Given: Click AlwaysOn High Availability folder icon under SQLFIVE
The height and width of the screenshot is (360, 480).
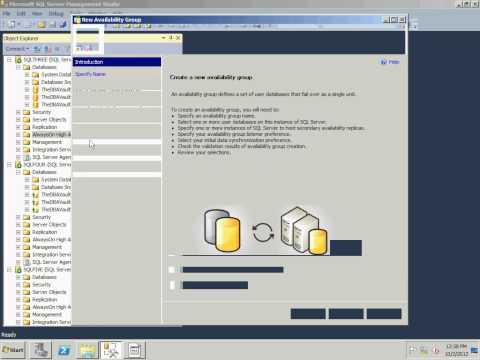Looking at the screenshot, I should (x=27, y=307).
